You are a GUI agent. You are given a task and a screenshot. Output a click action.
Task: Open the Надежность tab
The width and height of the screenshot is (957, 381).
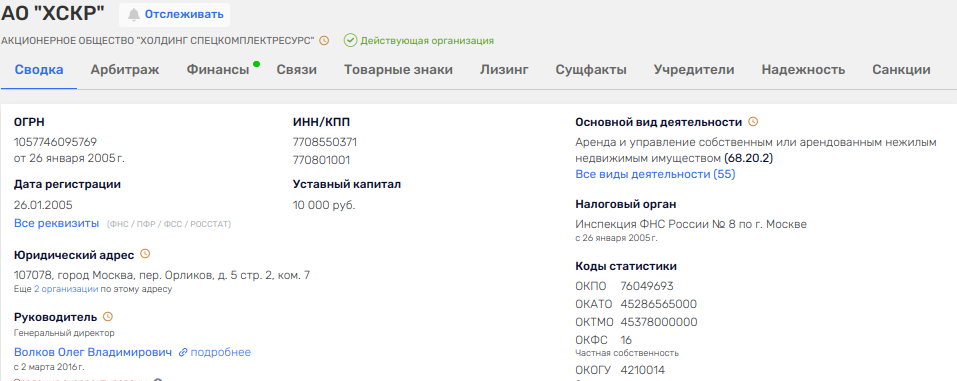(x=803, y=70)
